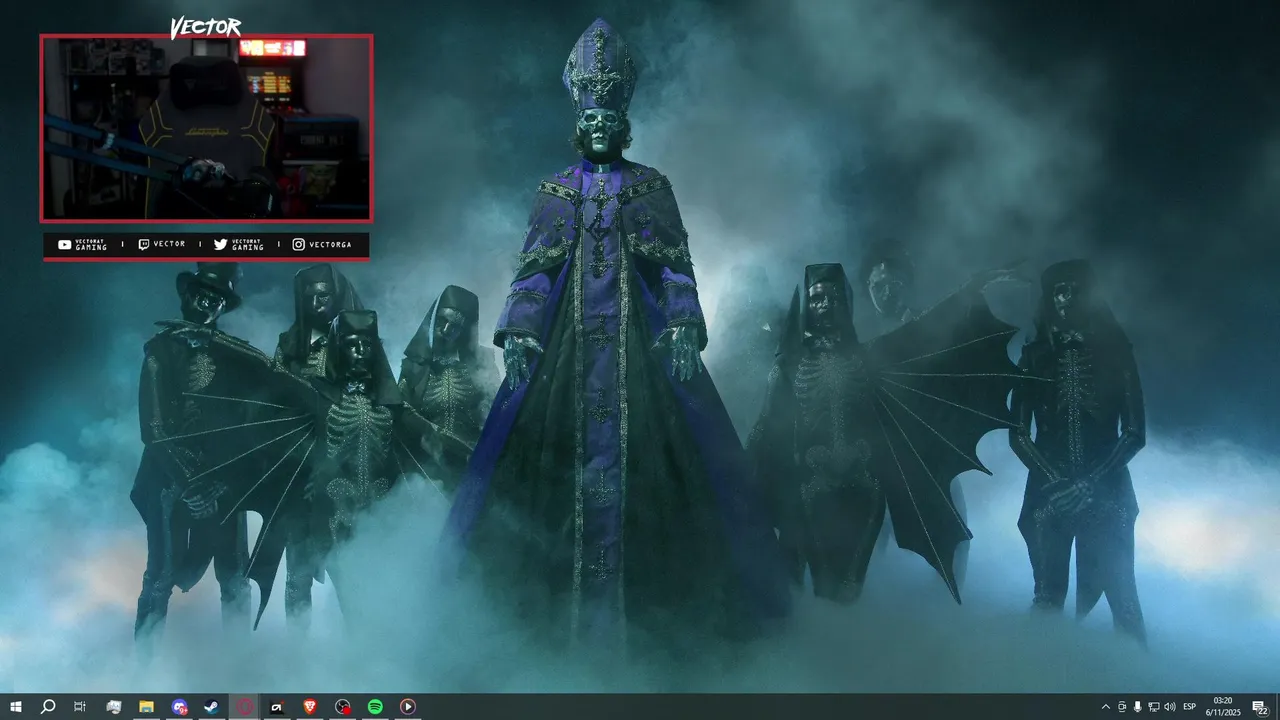1280x720 pixels.
Task: Open the pinned app left of File Explorer
Action: 113,707
